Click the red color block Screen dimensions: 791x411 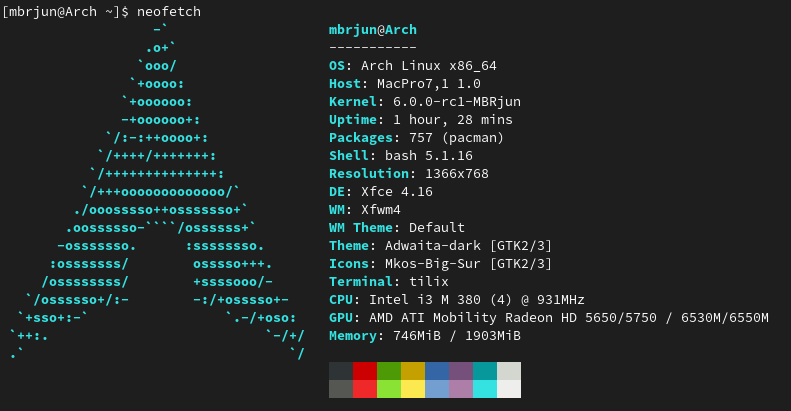(365, 371)
